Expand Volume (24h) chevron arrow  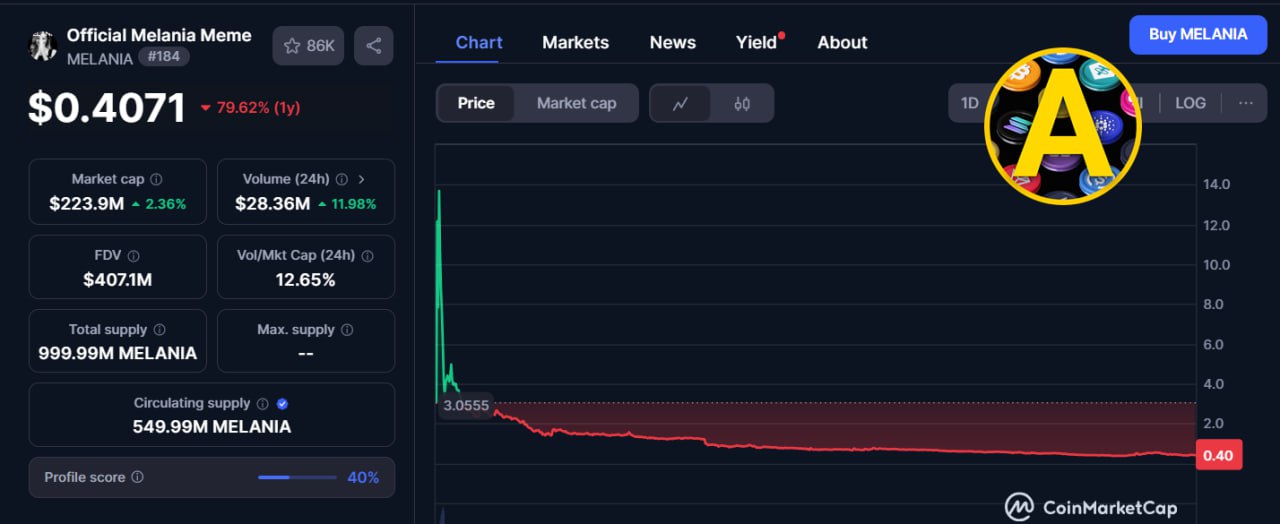click(x=361, y=180)
